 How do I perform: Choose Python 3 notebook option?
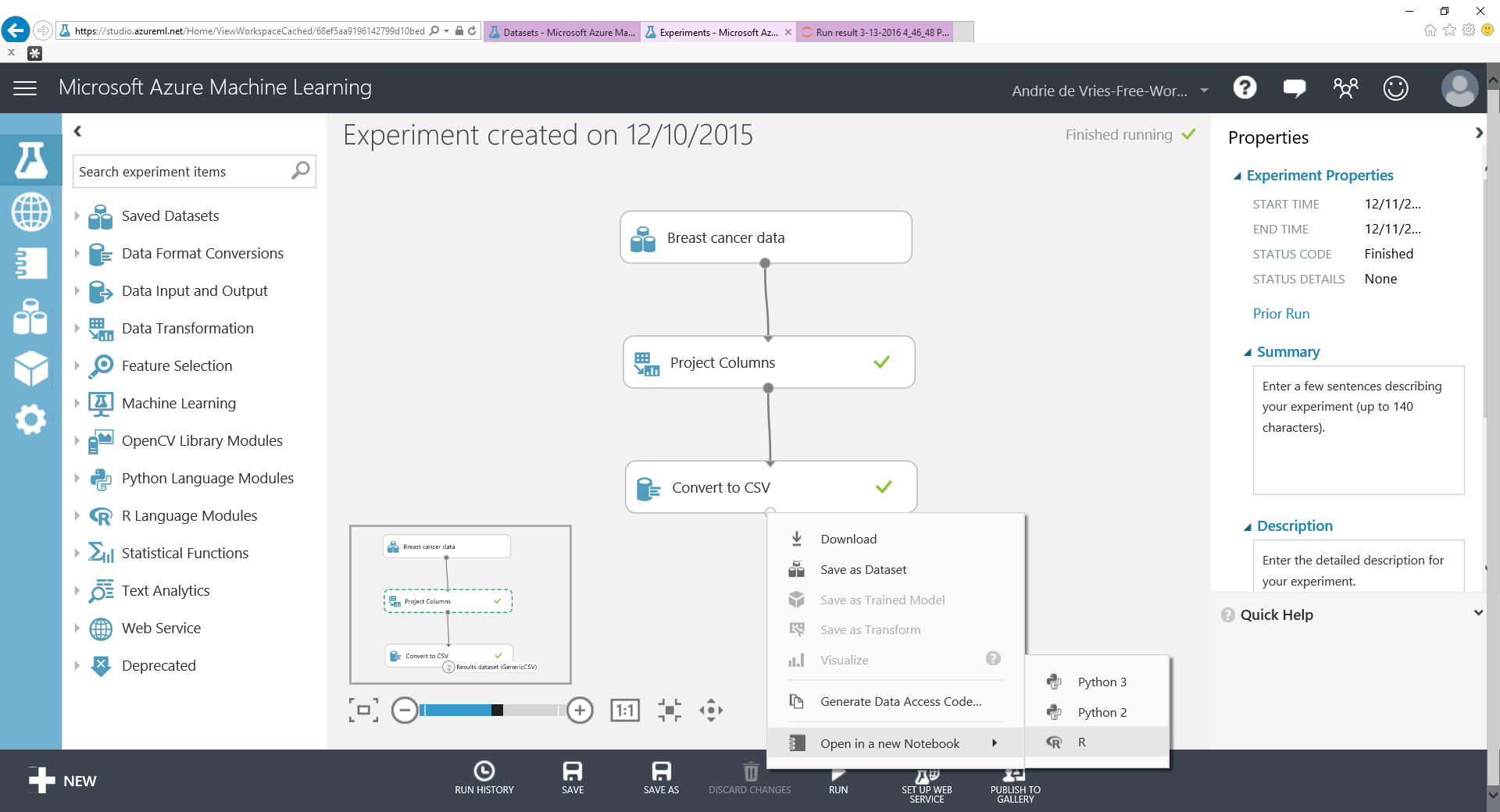pyautogui.click(x=1097, y=682)
